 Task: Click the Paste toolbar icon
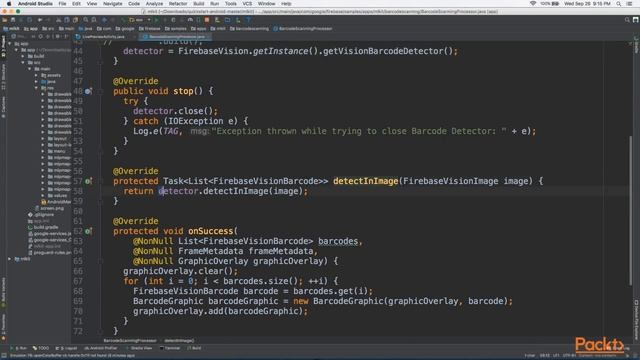(75, 20)
